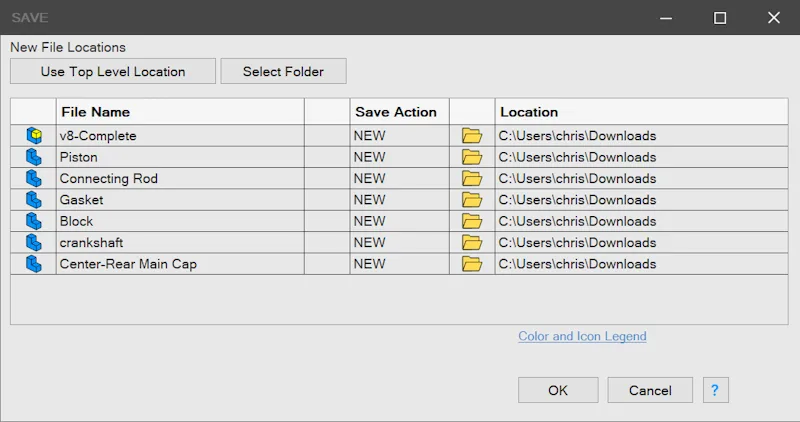
Task: Click the location path for Block
Action: pos(641,221)
